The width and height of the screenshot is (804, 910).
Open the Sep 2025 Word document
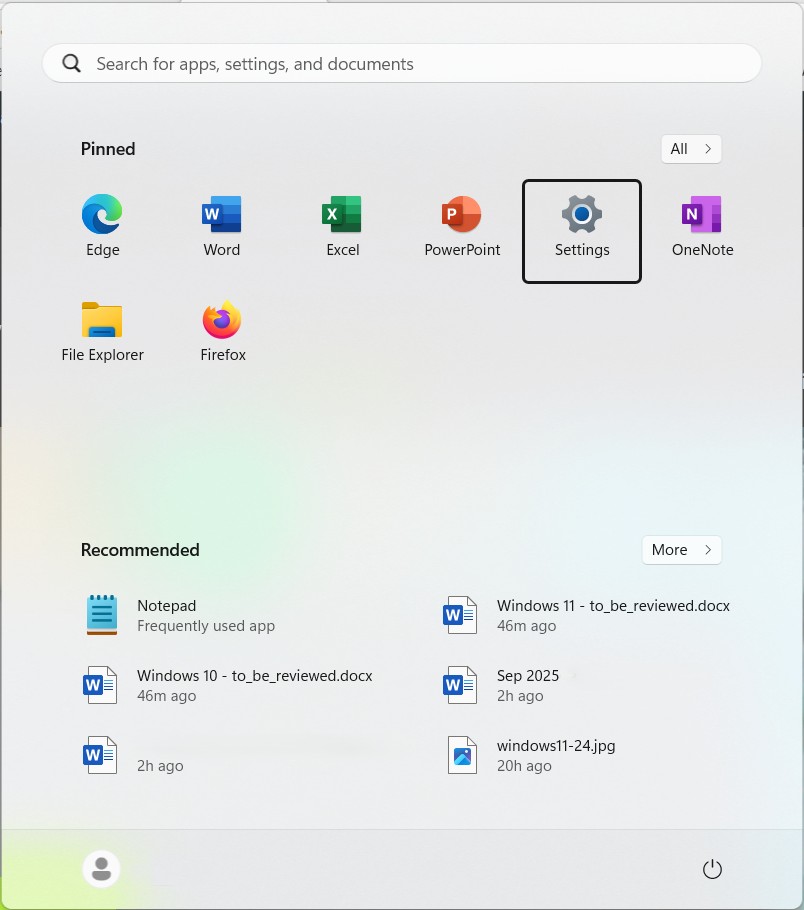coord(527,685)
